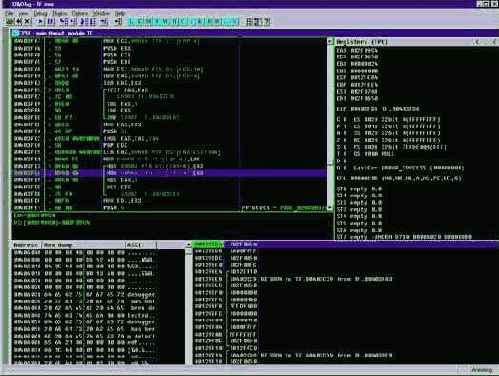This screenshot has width=499, height=376.
Task: Open the Debug menu
Action: pyautogui.click(x=40, y=14)
